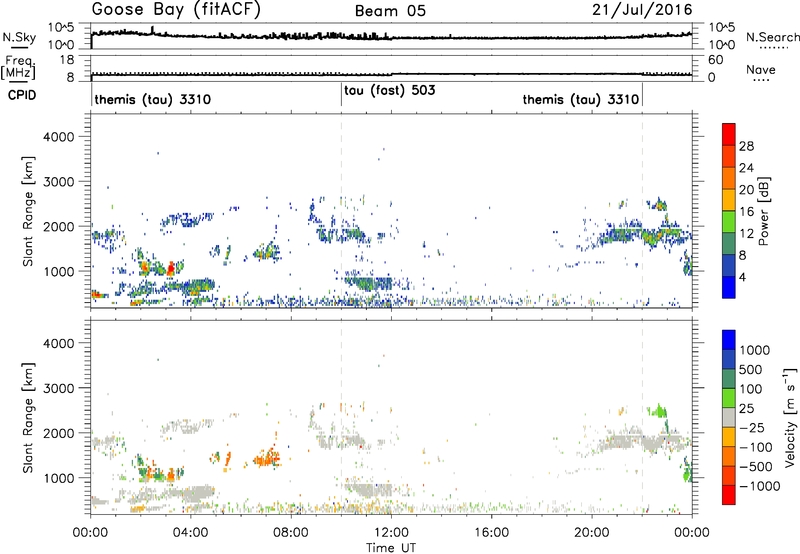
Task: Click the '20' label on Power colorbar
Action: tap(746, 190)
